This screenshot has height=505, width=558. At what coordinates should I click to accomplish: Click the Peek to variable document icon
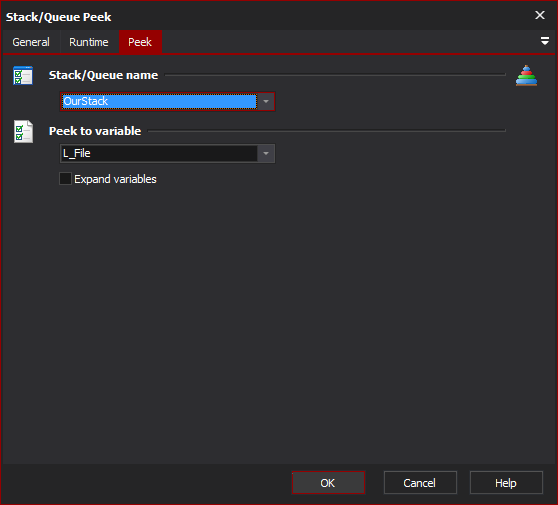[x=23, y=131]
